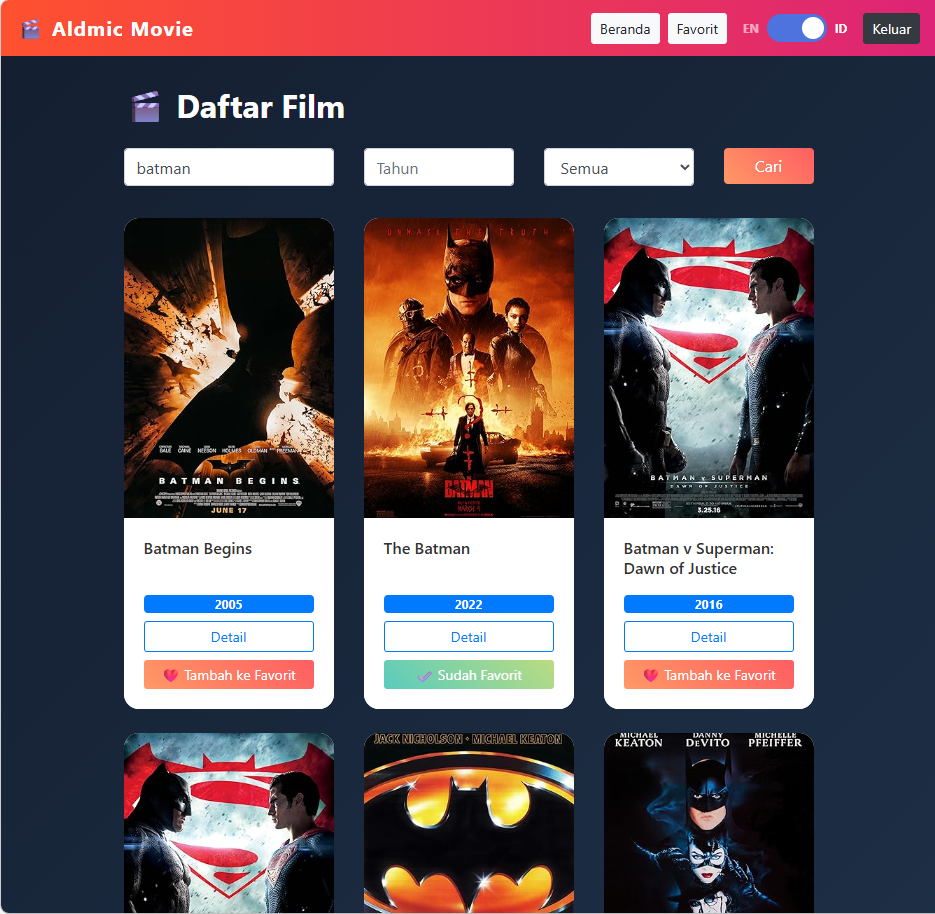Open the Semua category dropdown

pyautogui.click(x=618, y=167)
